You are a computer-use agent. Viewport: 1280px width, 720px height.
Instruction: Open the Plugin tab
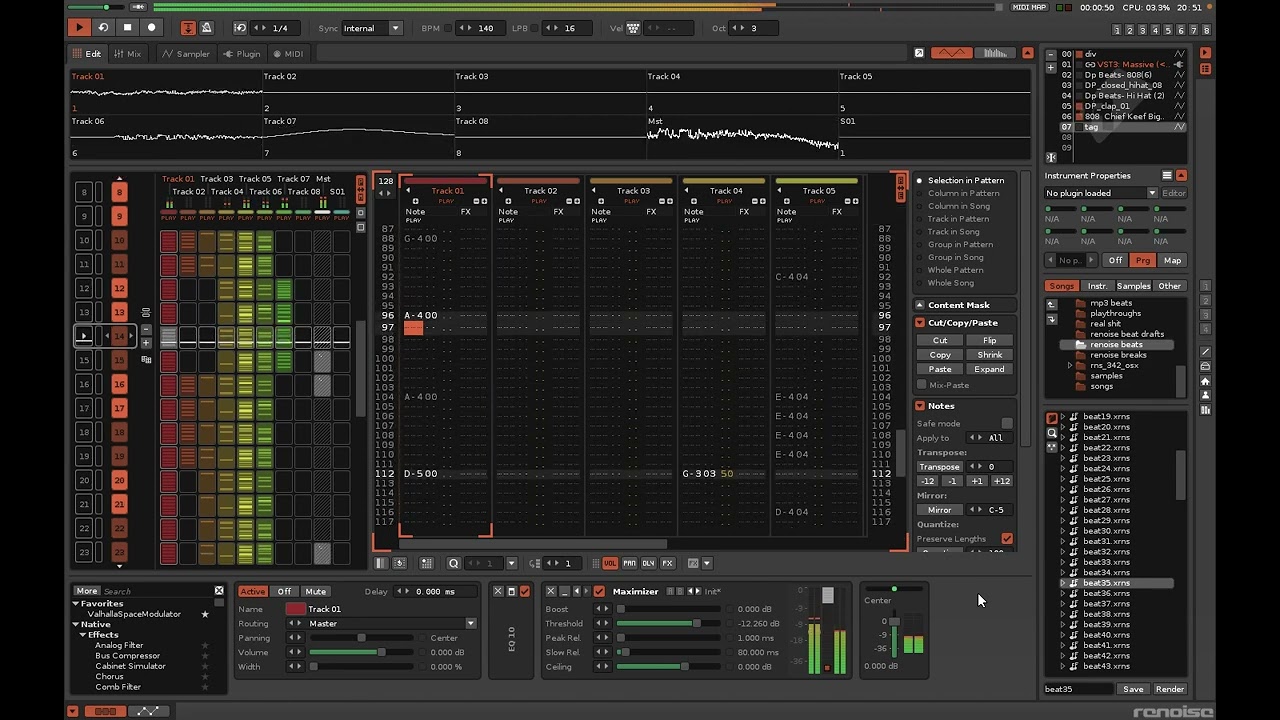[242, 54]
